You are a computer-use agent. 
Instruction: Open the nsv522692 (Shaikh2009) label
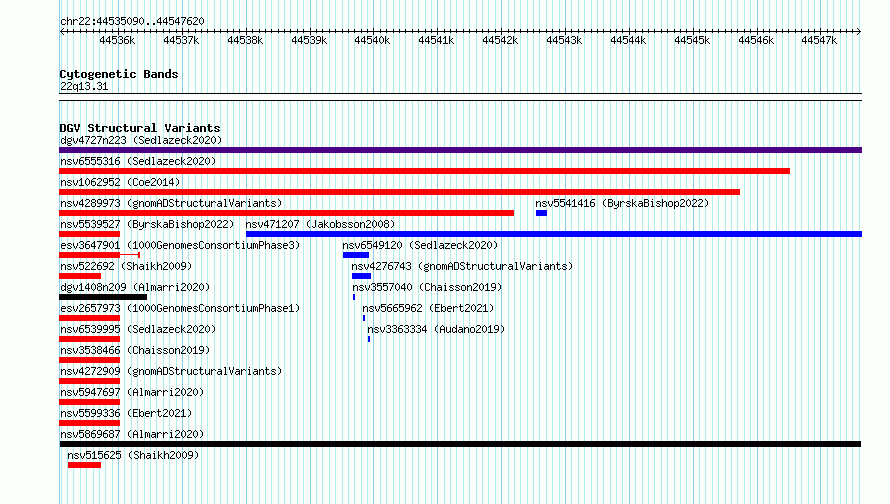(x=126, y=266)
